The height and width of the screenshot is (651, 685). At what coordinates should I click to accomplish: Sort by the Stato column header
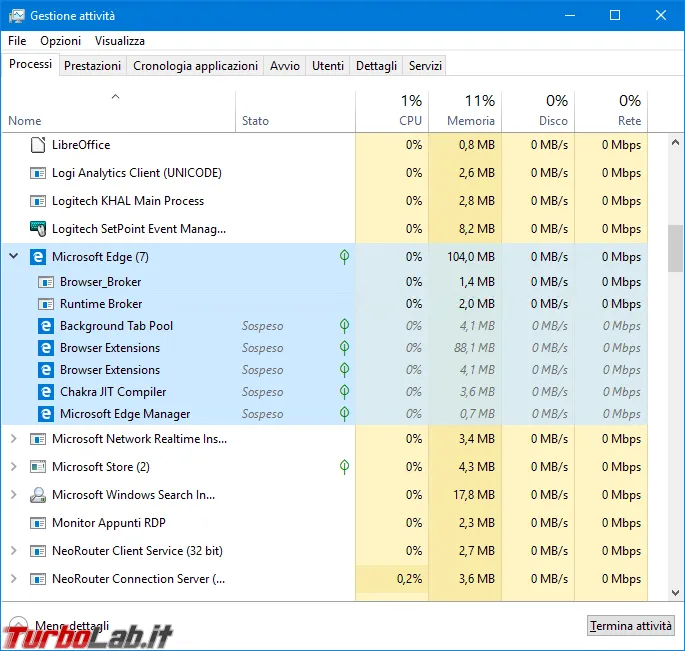coord(295,111)
